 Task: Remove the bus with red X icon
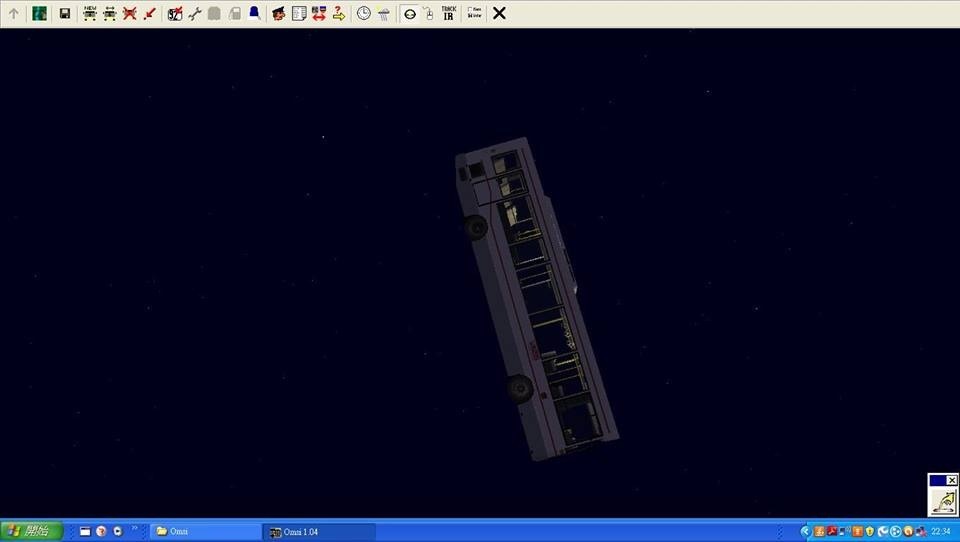129,13
